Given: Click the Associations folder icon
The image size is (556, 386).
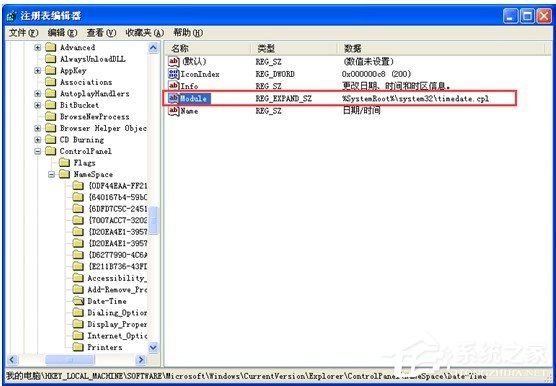Looking at the screenshot, I should [x=51, y=82].
